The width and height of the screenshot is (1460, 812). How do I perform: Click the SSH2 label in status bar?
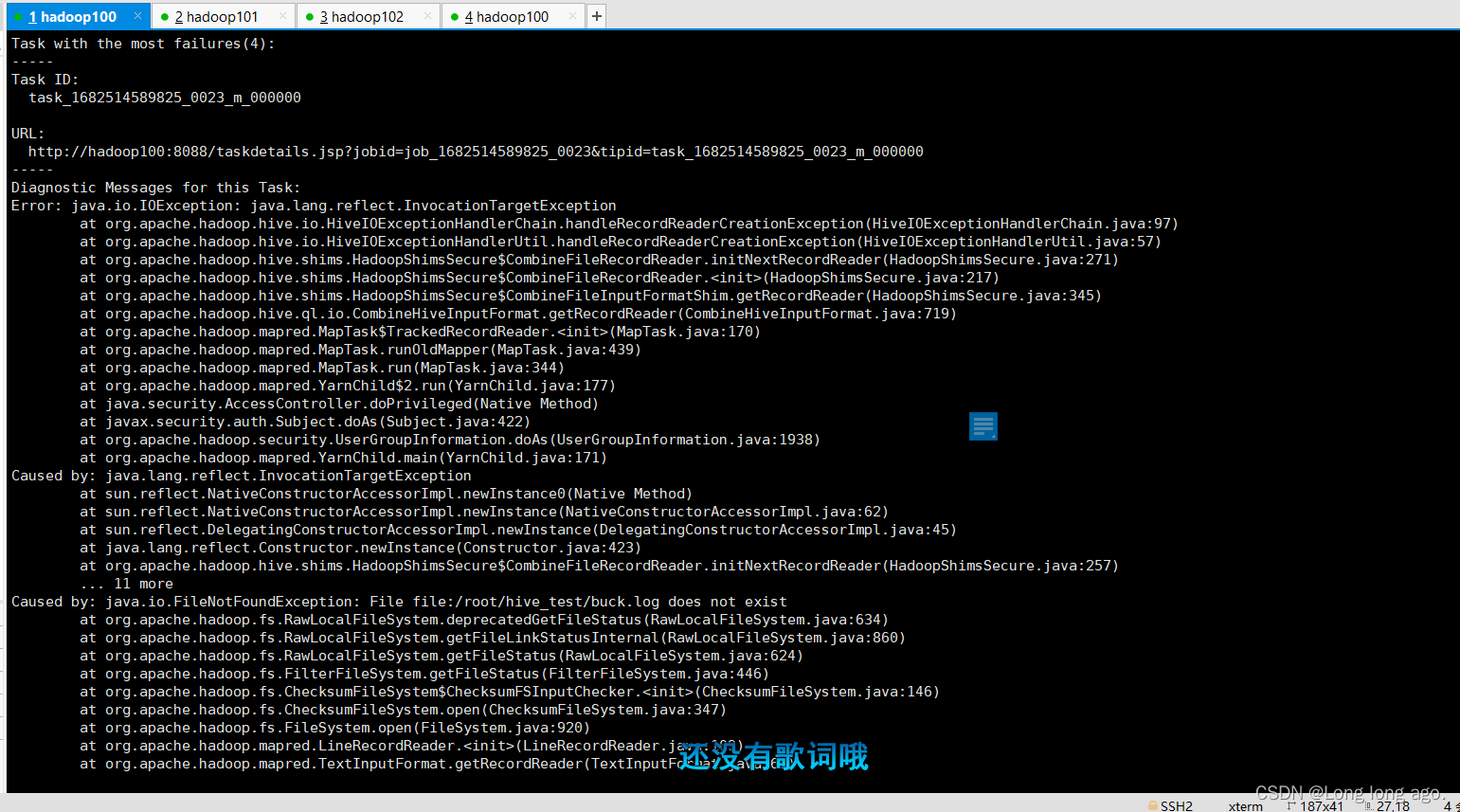[x=1177, y=805]
